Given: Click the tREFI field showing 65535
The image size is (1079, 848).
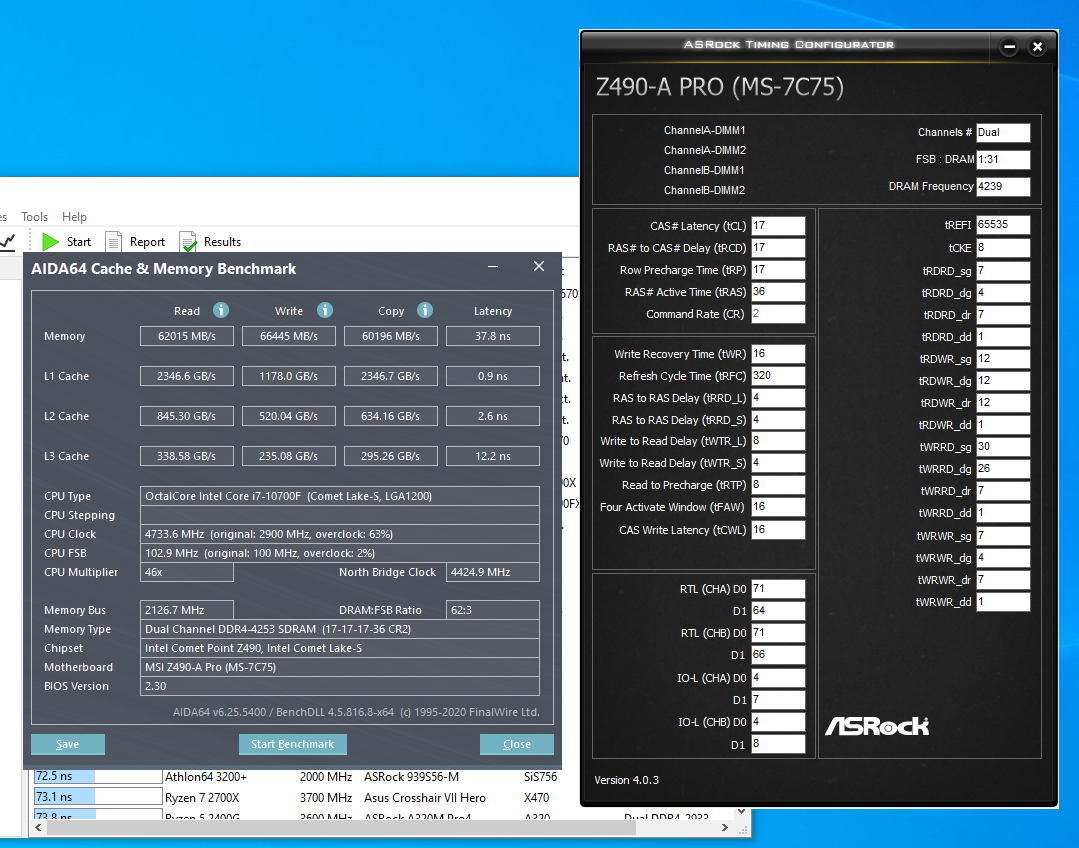Looking at the screenshot, I should point(1003,225).
